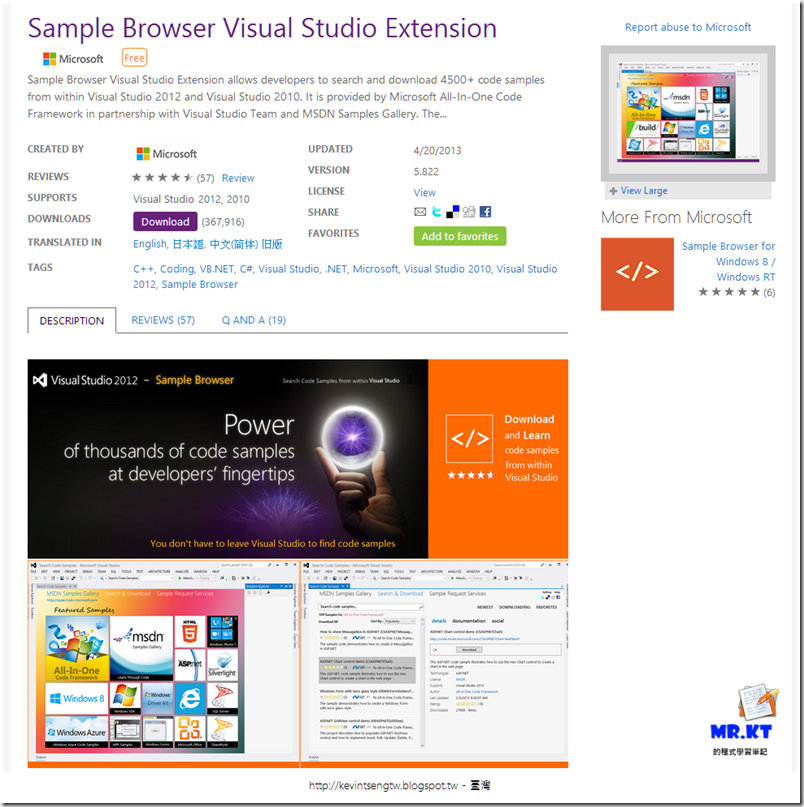Click the Microsoft tag in the tags list
804x807 pixels.
375,269
